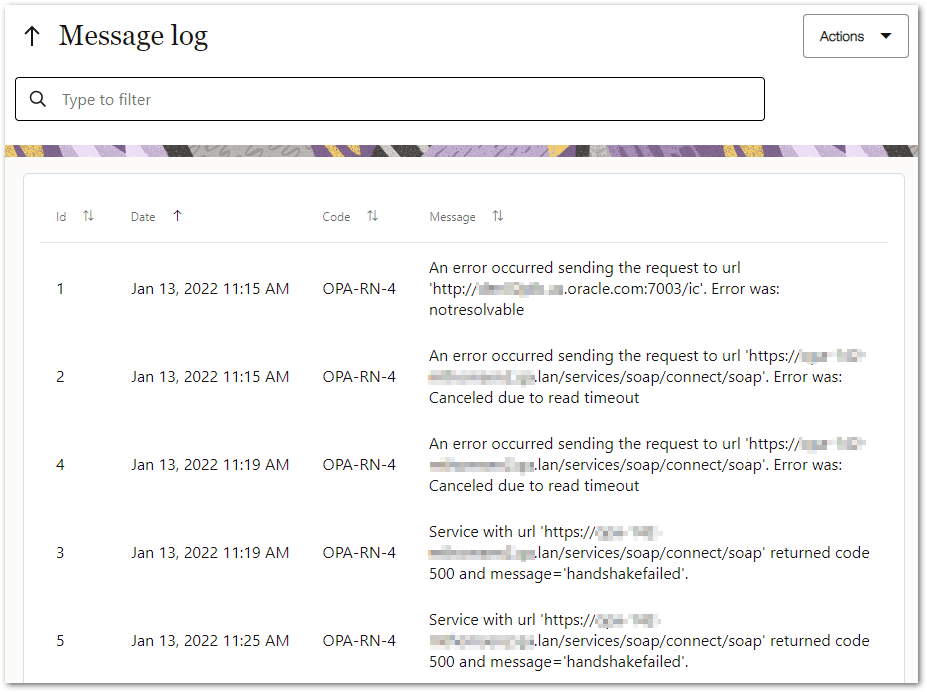Click the search icon inside the filter bar

38,99
